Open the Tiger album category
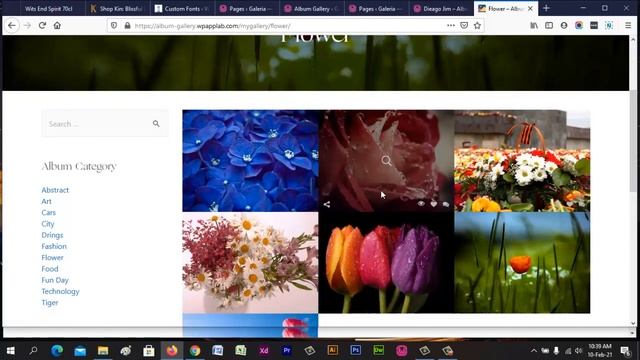The height and width of the screenshot is (360, 640). coord(50,302)
